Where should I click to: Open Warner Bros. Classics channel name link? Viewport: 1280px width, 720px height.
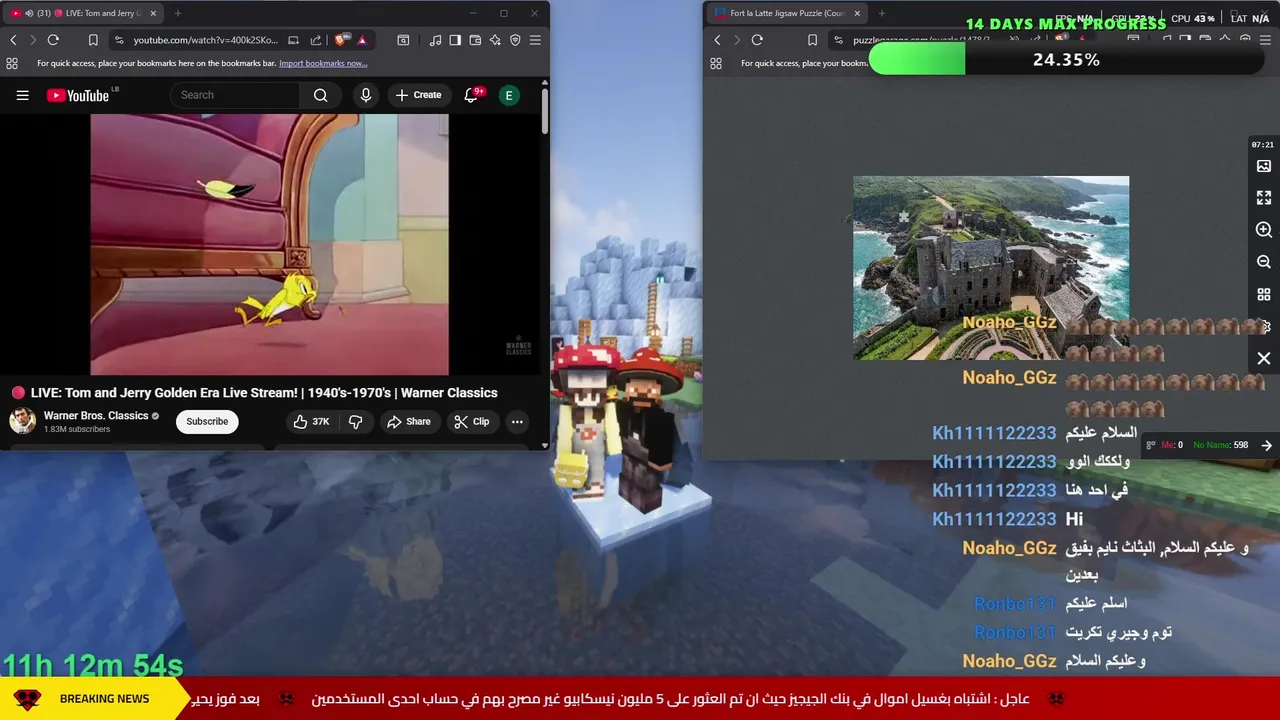point(96,415)
